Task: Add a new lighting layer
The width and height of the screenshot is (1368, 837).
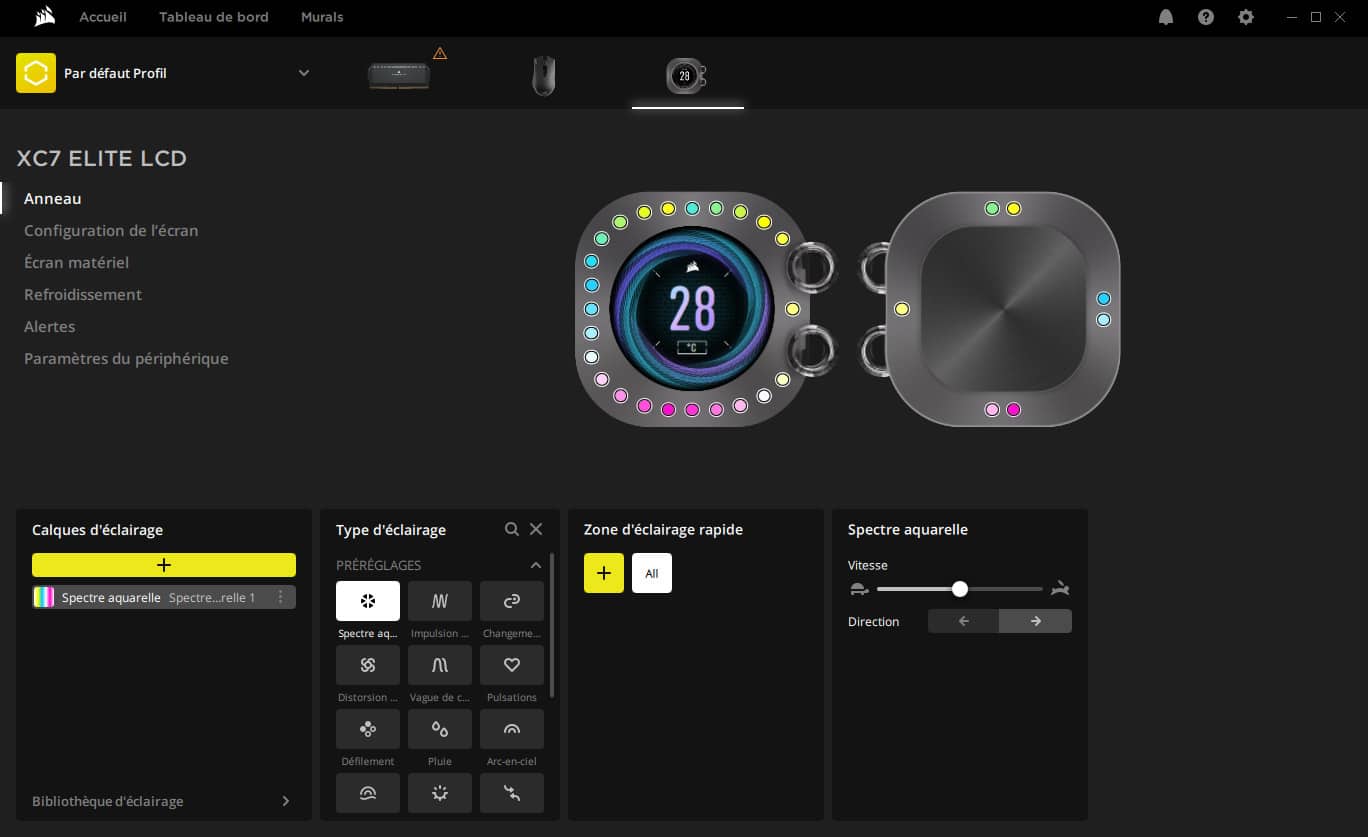Action: (x=164, y=565)
